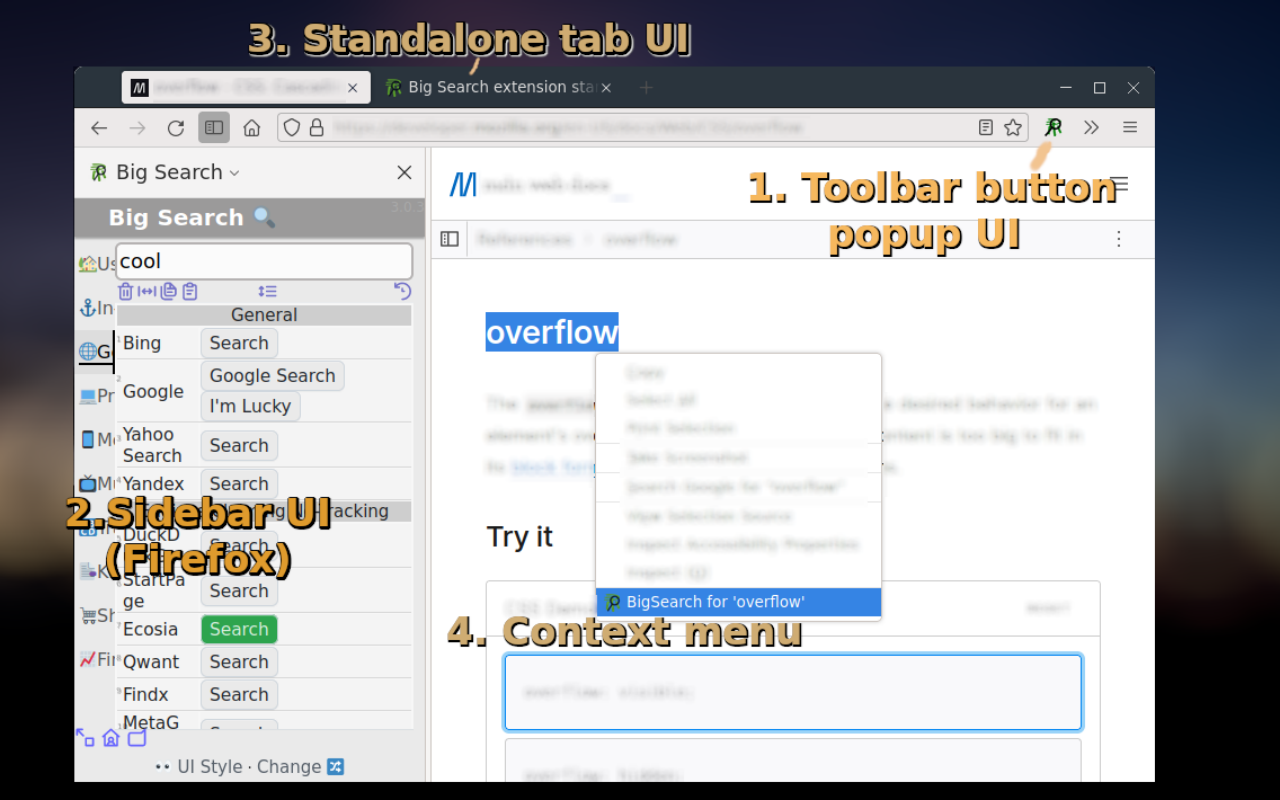Viewport: 1280px width, 800px height.
Task: Click the Search button for Qwant
Action: tap(239, 662)
